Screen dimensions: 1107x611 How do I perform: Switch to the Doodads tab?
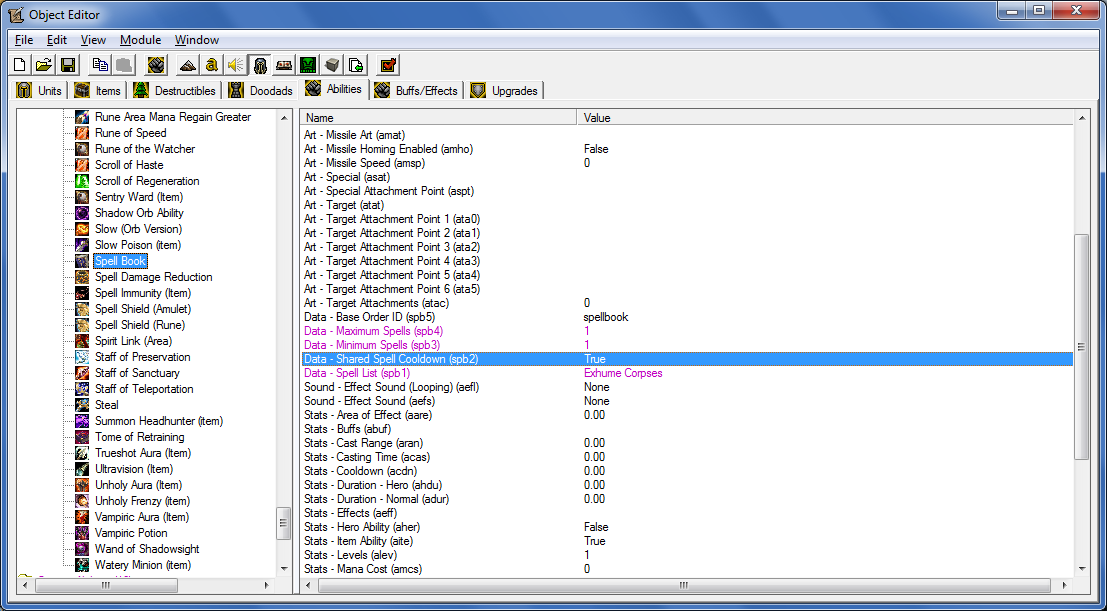pos(262,90)
